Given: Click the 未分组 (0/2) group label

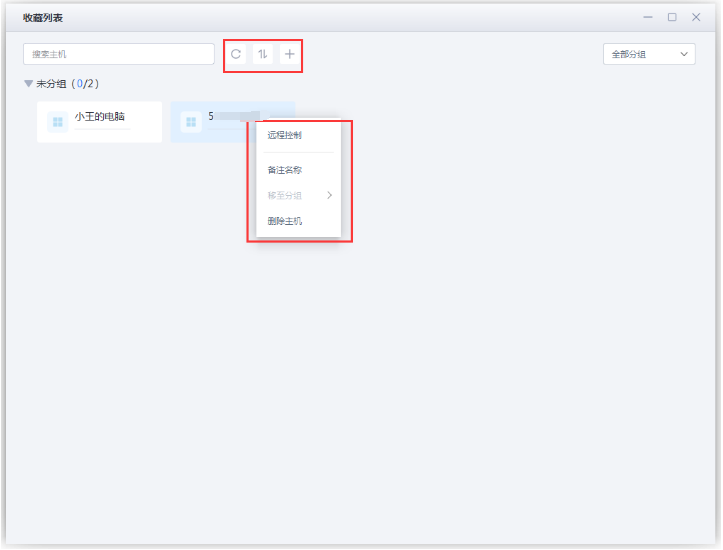Looking at the screenshot, I should point(67,83).
